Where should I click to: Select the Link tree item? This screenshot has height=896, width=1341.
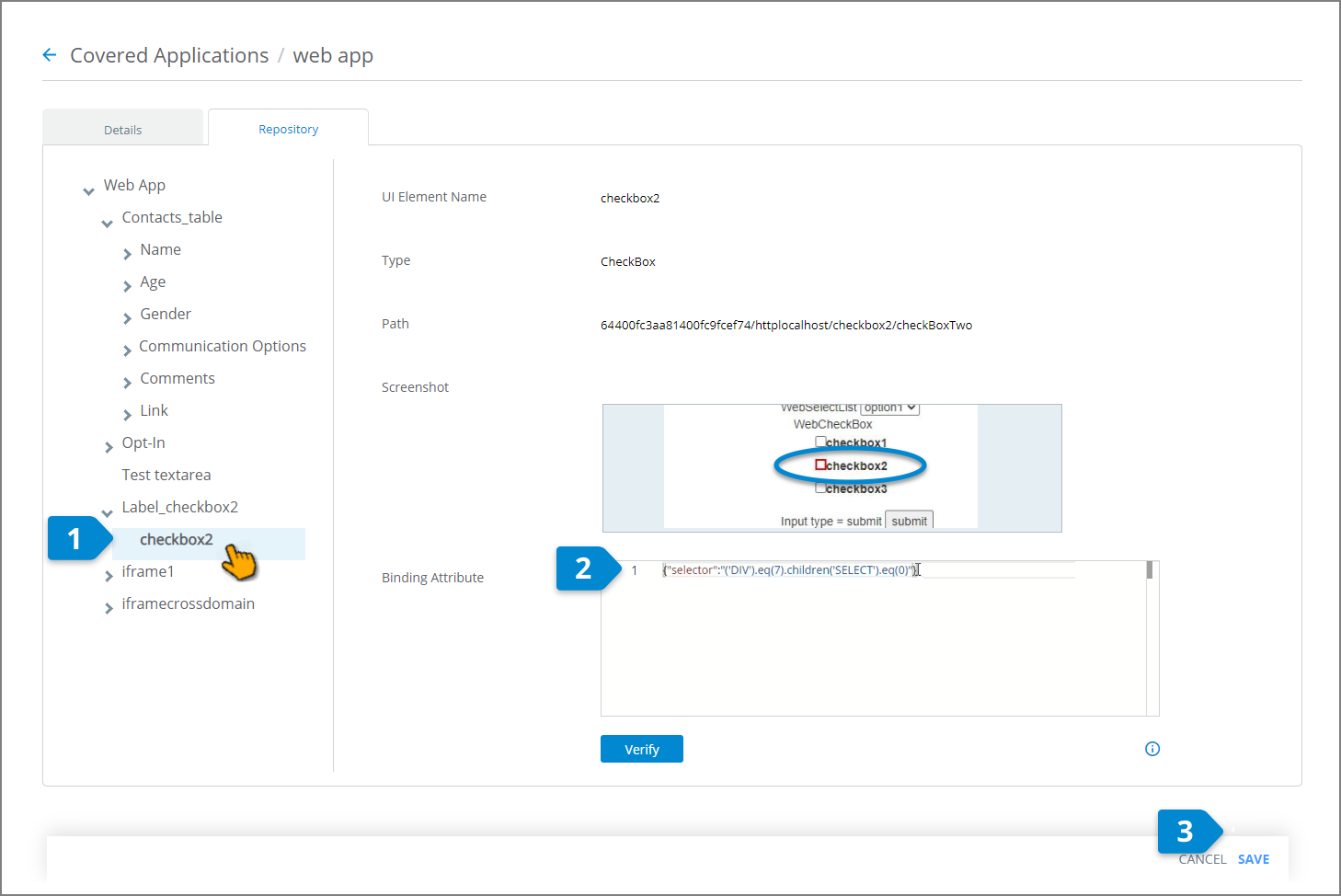point(154,410)
